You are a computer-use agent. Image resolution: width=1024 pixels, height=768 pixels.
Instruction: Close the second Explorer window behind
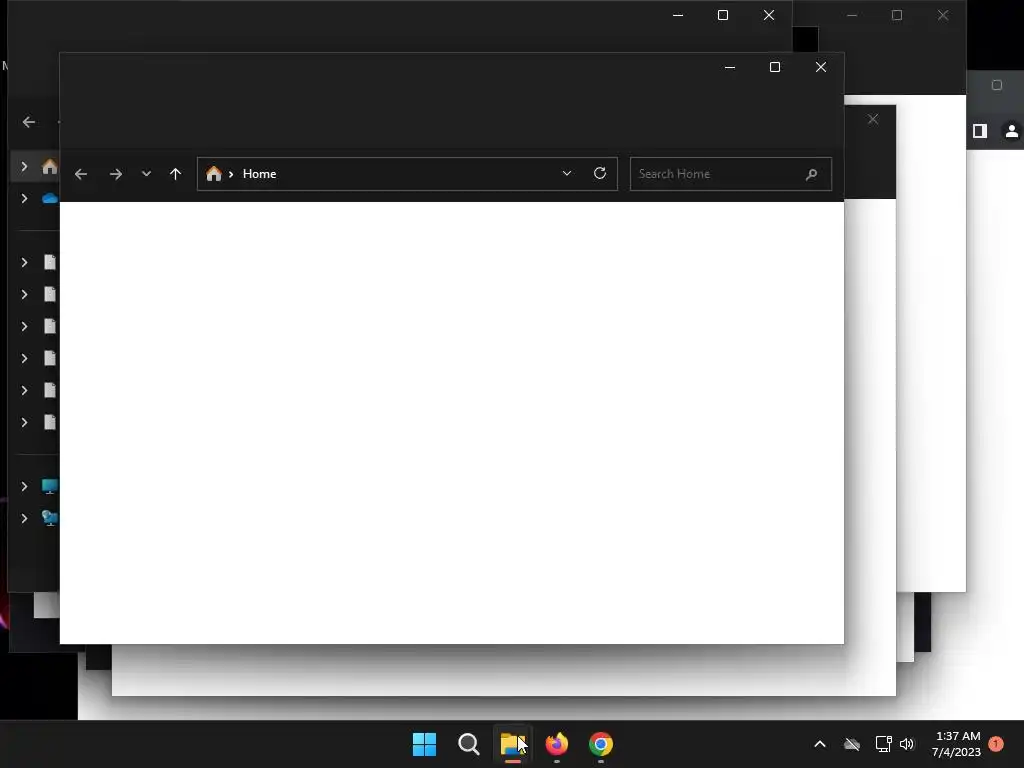[769, 15]
